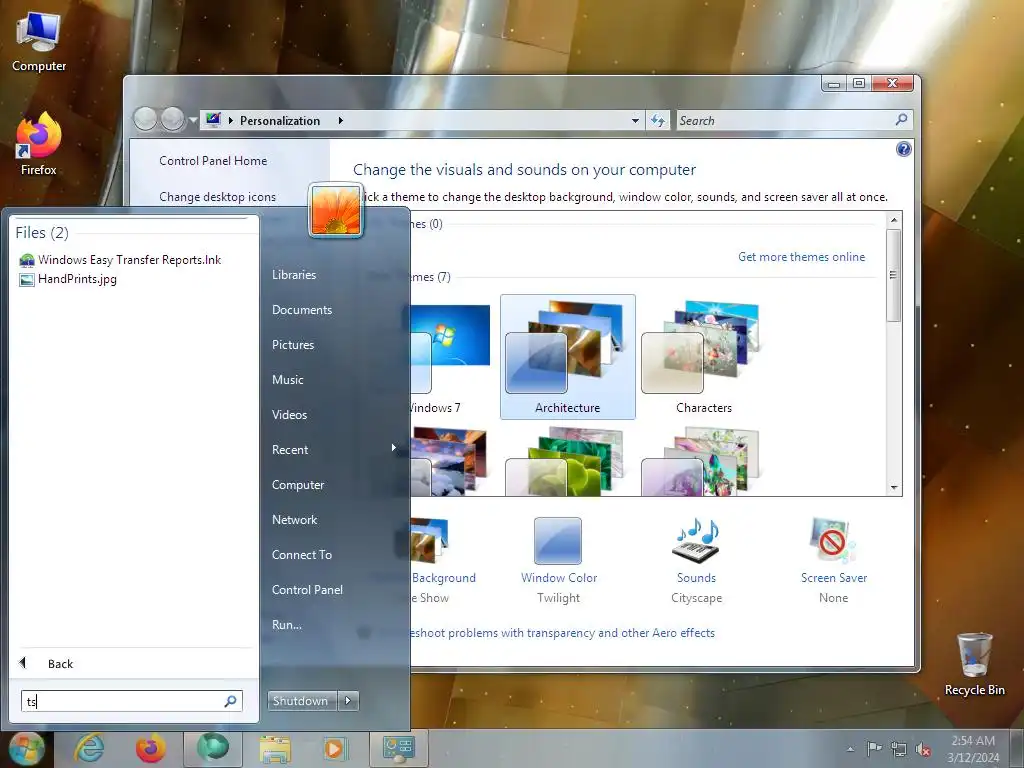This screenshot has height=768, width=1024.
Task: Click the help icon in Personalization window
Action: click(x=903, y=149)
